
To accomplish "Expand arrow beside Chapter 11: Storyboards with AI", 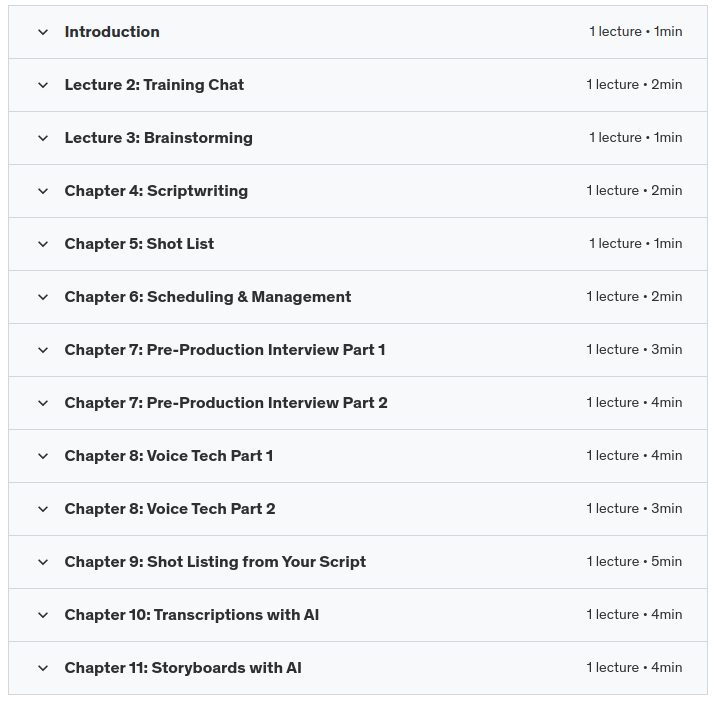I will (x=43, y=668).
